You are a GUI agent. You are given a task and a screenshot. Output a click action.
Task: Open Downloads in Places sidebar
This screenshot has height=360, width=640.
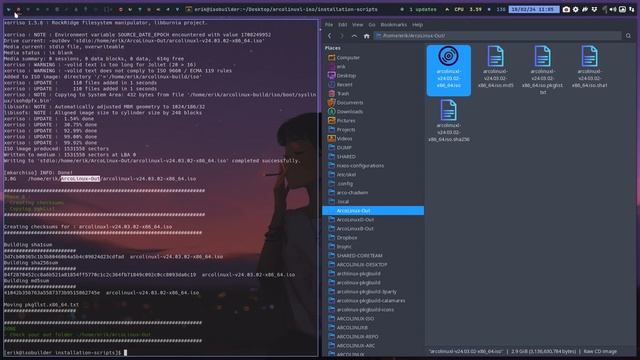click(x=345, y=111)
